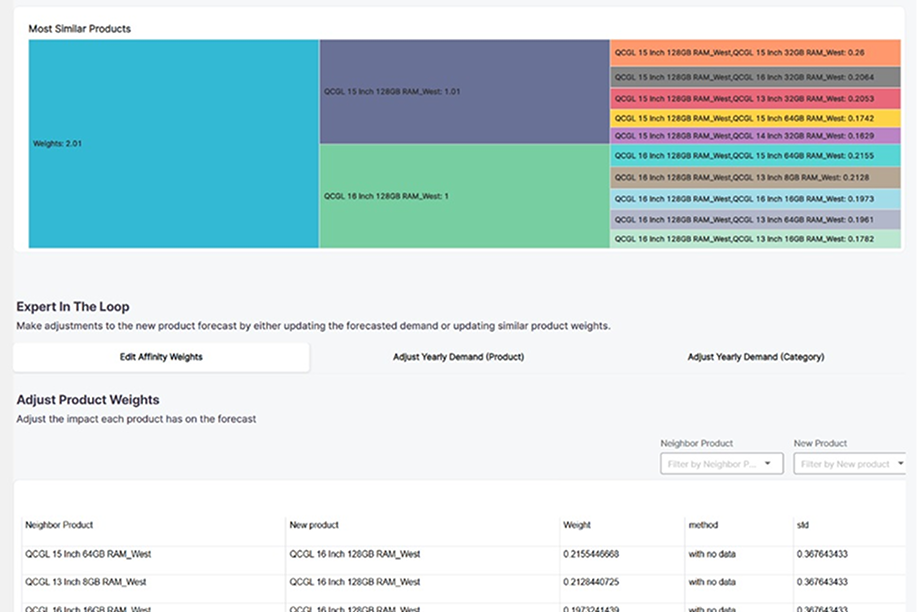
Task: Select the QCGL 15 Inch 128GB RAM_West: 1.01 block
Action: coord(464,92)
